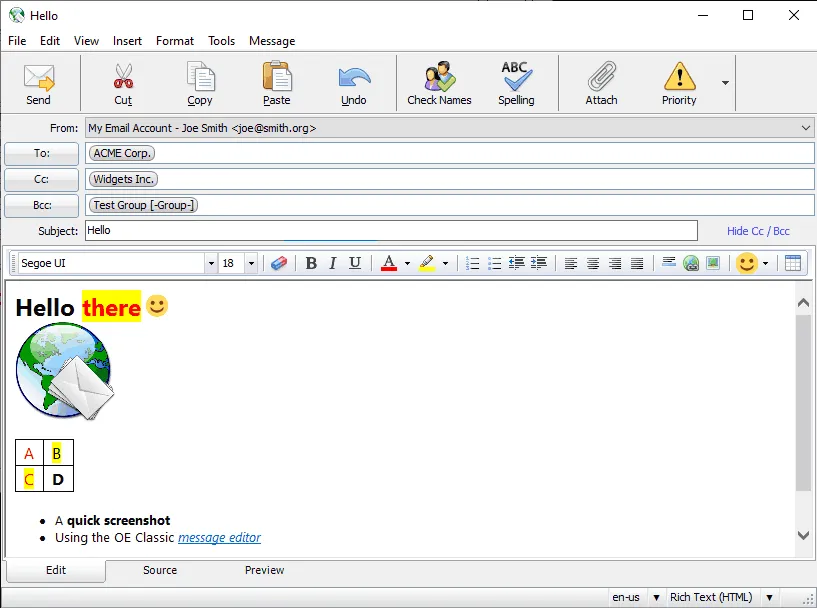Viewport: 817px width, 608px height.
Task: Toggle underline formatting
Action: click(353, 263)
